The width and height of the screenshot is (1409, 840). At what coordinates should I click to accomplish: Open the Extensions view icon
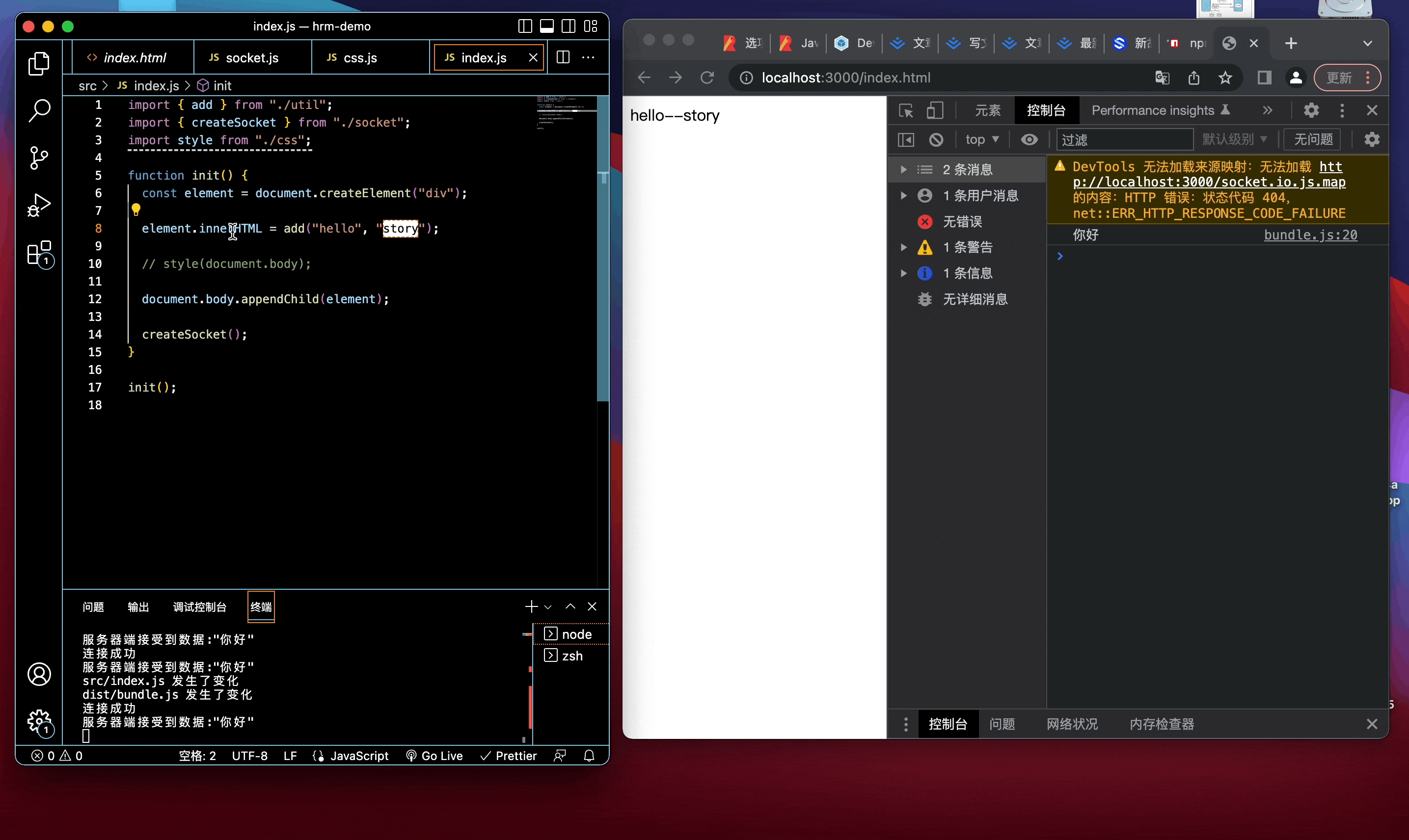(38, 253)
